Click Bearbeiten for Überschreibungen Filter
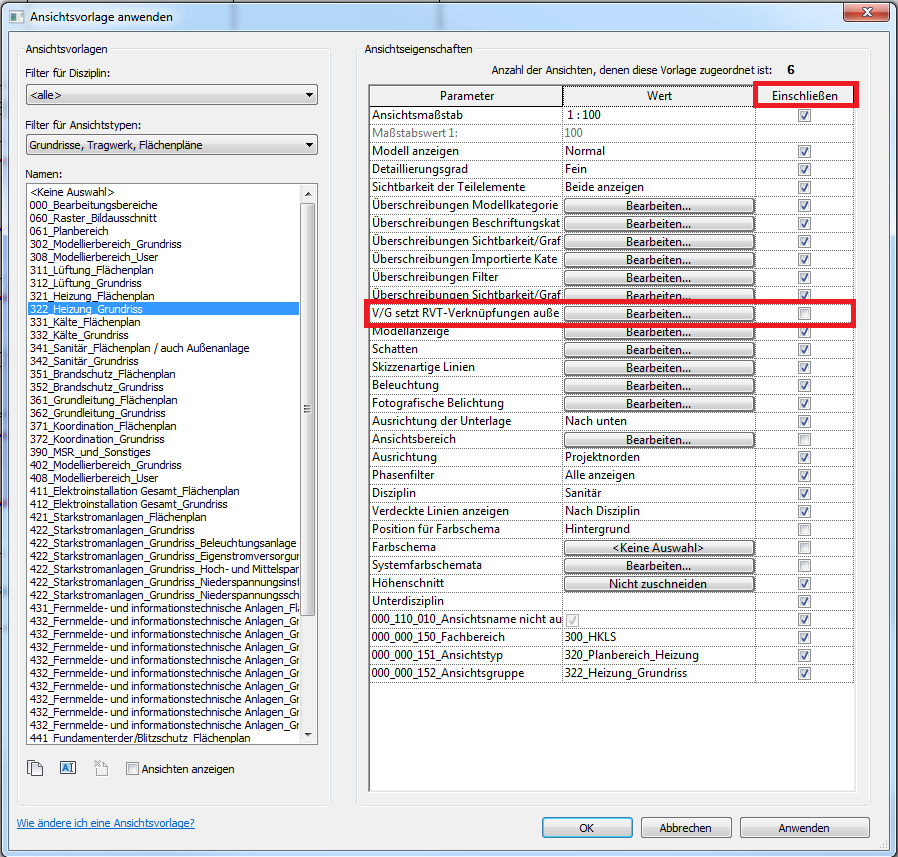This screenshot has height=857, width=898. pyautogui.click(x=658, y=278)
